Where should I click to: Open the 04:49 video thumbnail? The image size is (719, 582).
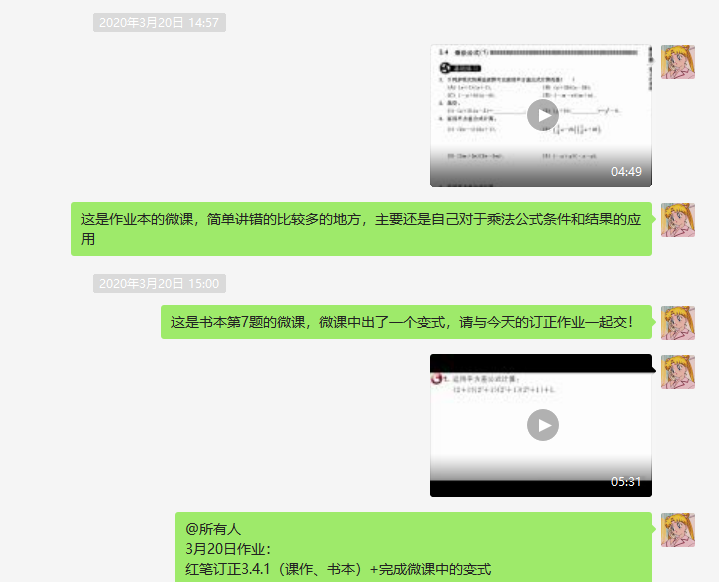[x=541, y=116]
